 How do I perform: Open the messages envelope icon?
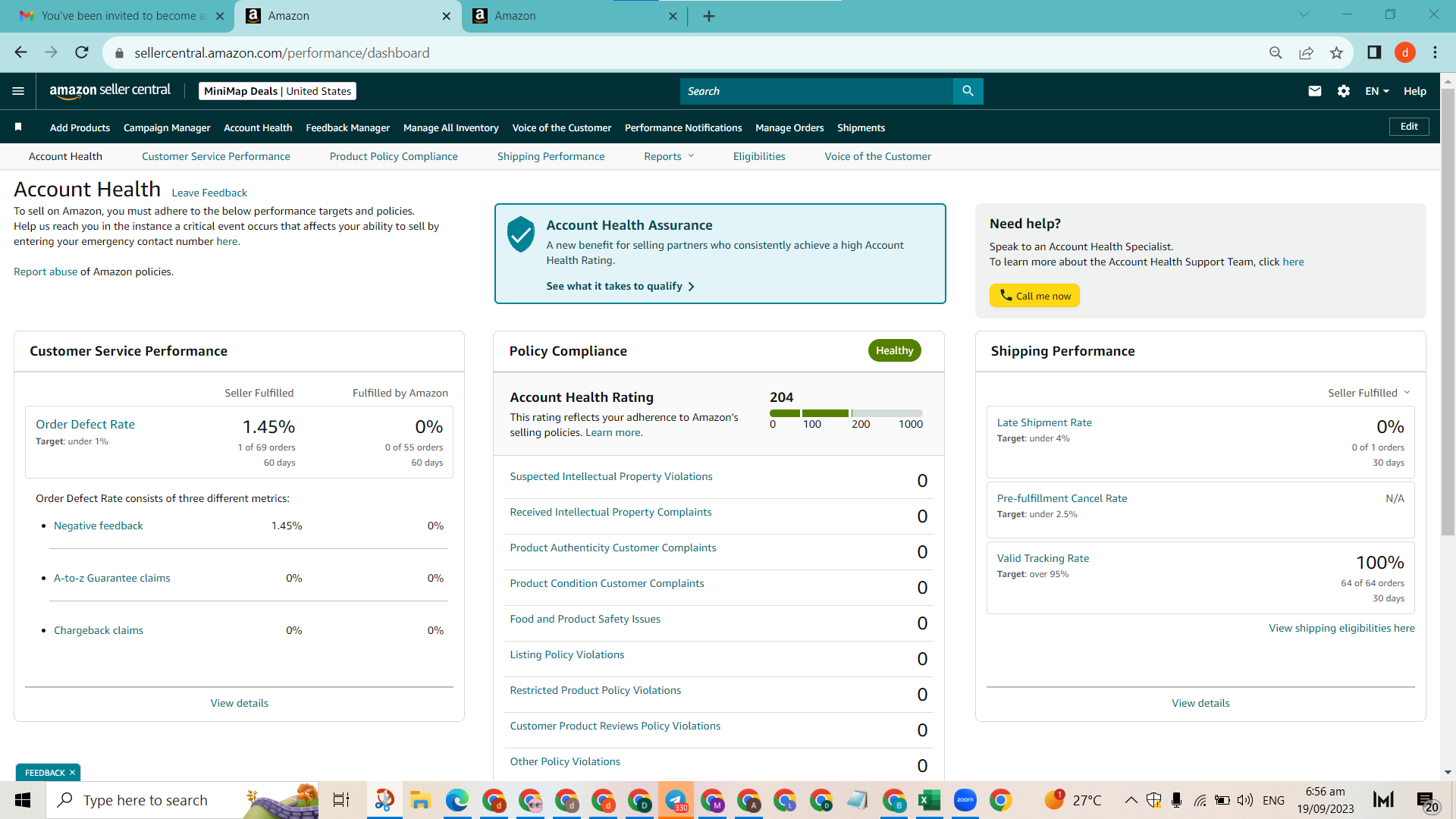(1315, 91)
